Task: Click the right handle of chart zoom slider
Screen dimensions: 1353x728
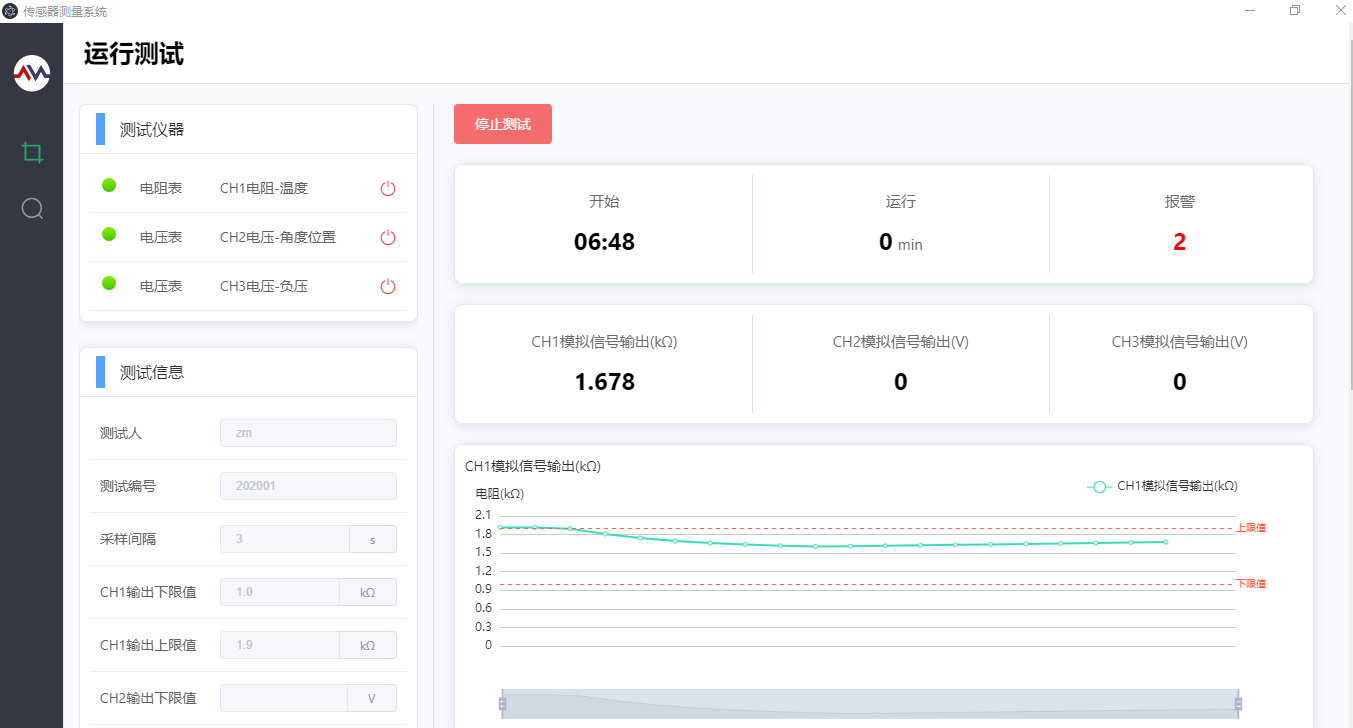Action: (x=1238, y=704)
